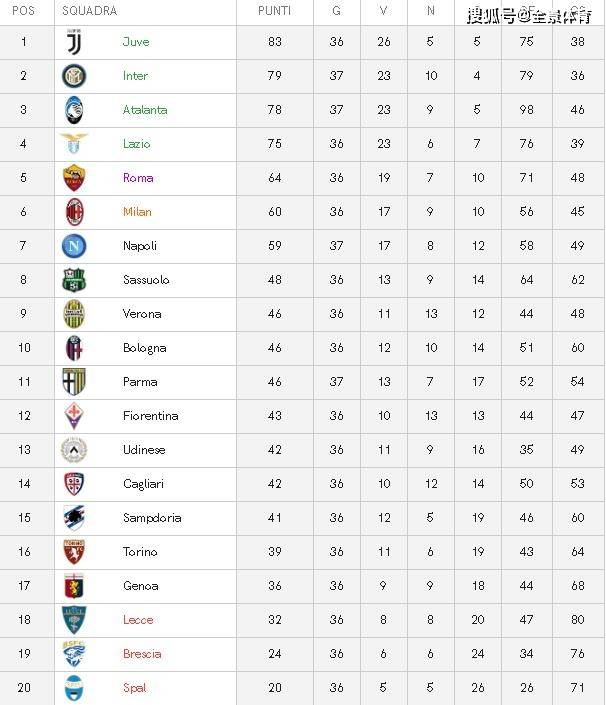Viewport: 606px width, 705px height.
Task: Click the Sassuolo green crest
Action: click(x=74, y=280)
